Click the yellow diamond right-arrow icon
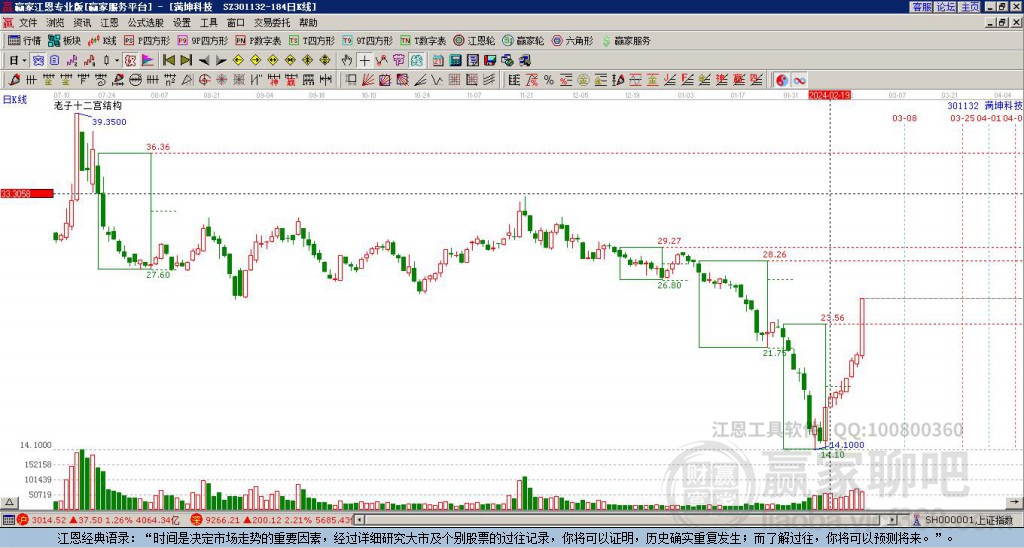Screen dimensions: 1024x548 tap(256, 61)
